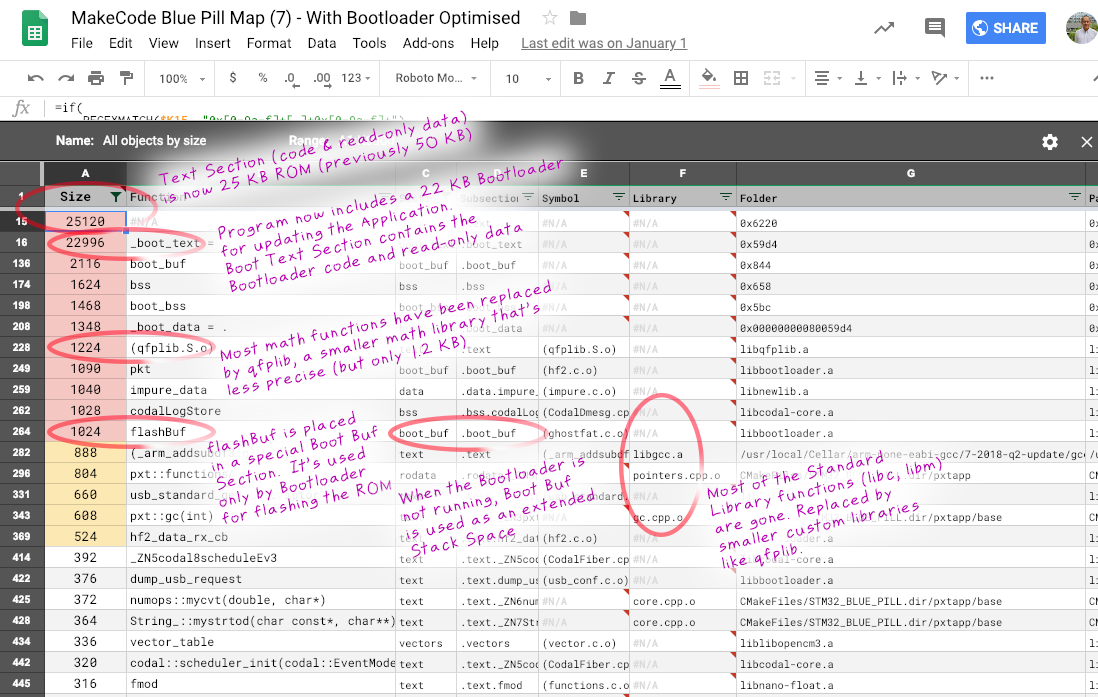1098x697 pixels.
Task: Activate the paint format tool
Action: (x=126, y=78)
